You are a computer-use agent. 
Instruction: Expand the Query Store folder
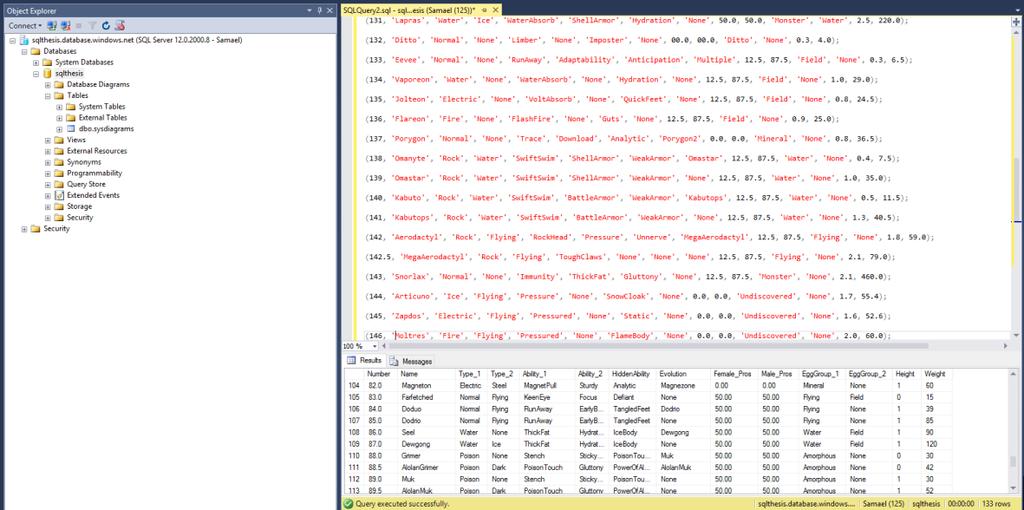click(x=48, y=184)
